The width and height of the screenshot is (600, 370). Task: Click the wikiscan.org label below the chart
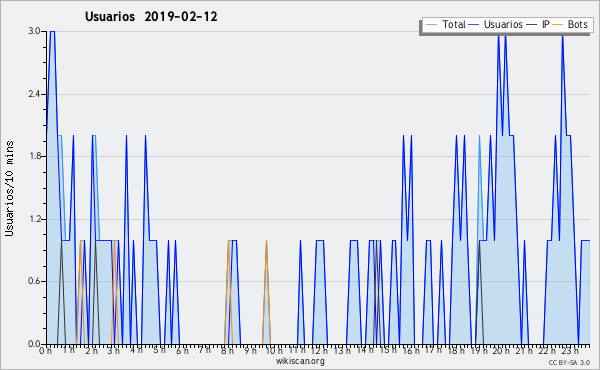(300, 361)
